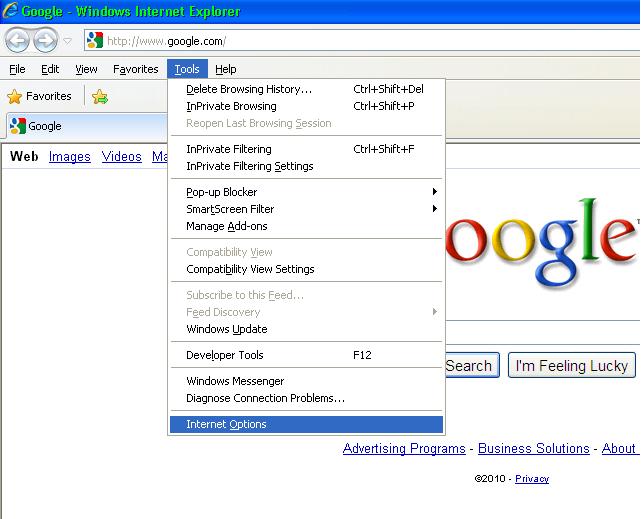
Task: Choose Delete Browsing History from Tools menu
Action: pyautogui.click(x=306, y=89)
